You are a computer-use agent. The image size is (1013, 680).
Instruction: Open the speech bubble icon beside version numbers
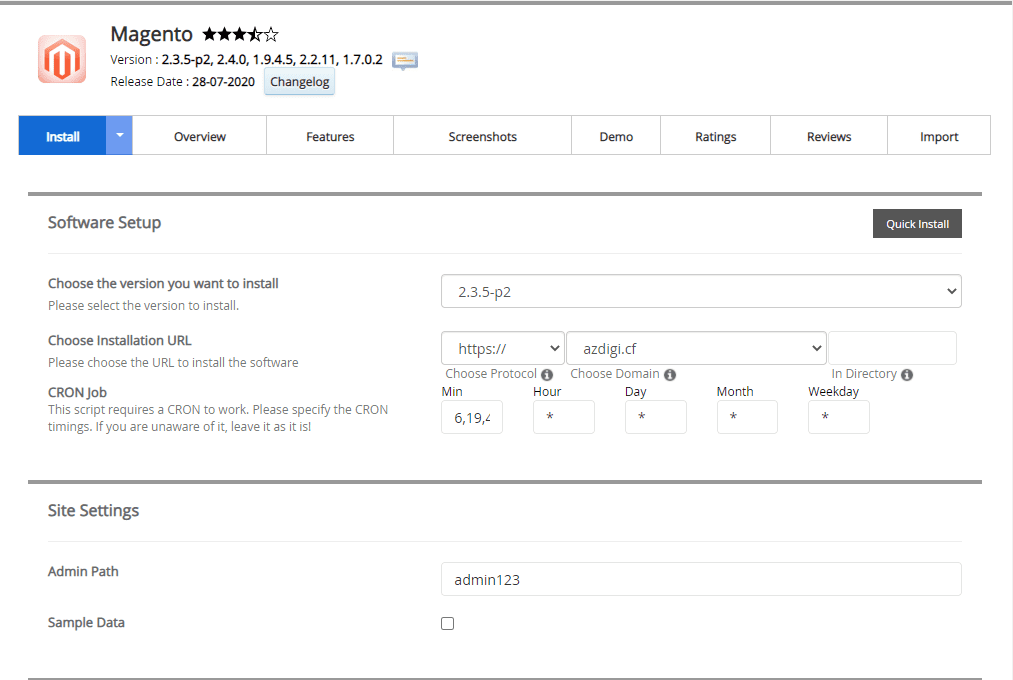404,60
